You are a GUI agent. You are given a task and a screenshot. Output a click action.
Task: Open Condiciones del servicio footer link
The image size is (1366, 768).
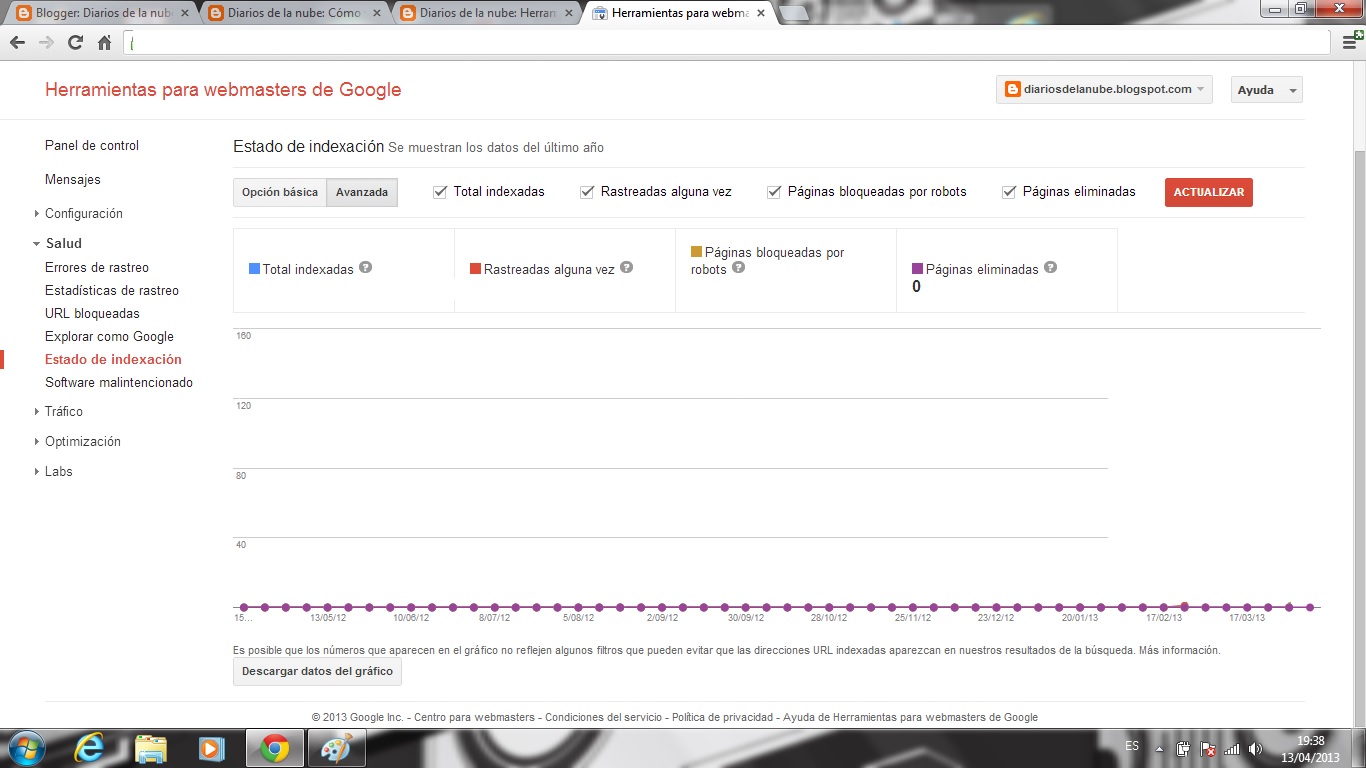603,717
